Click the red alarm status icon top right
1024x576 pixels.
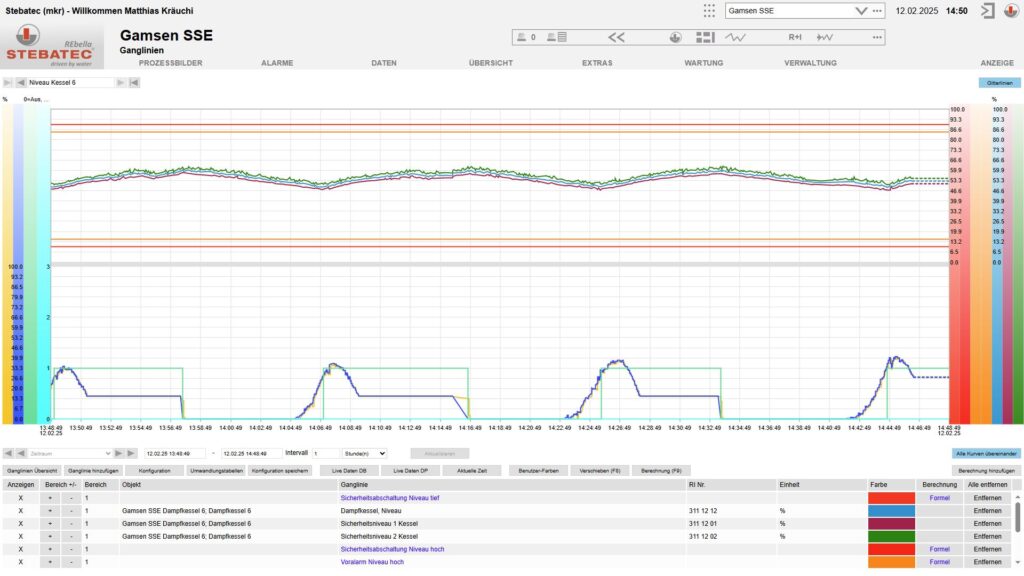(1010, 11)
